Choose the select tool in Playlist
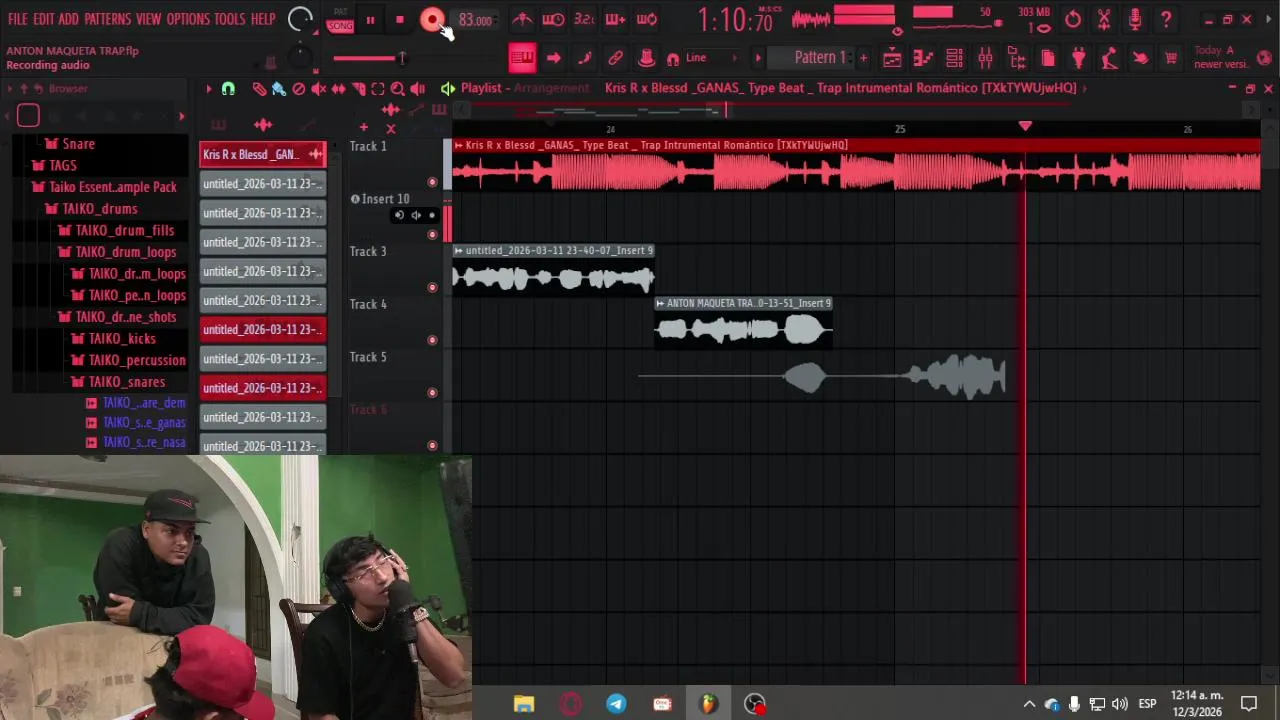This screenshot has height=720, width=1280. (378, 89)
